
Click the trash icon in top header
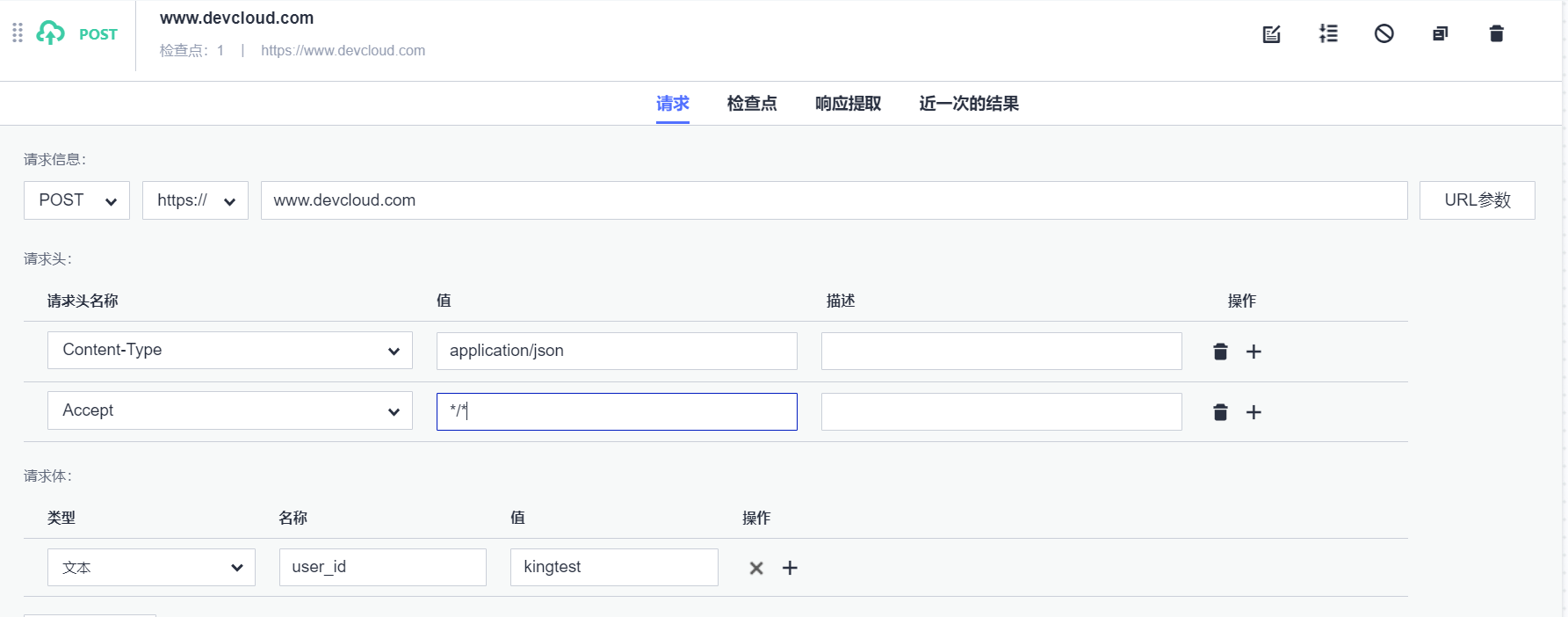[1497, 34]
